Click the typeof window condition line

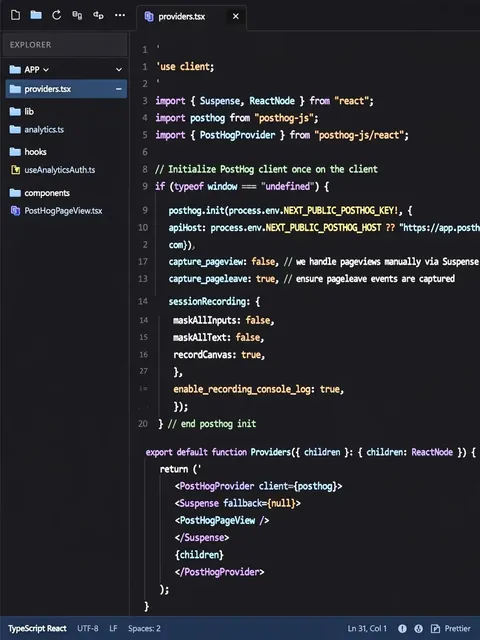pyautogui.click(x=242, y=187)
